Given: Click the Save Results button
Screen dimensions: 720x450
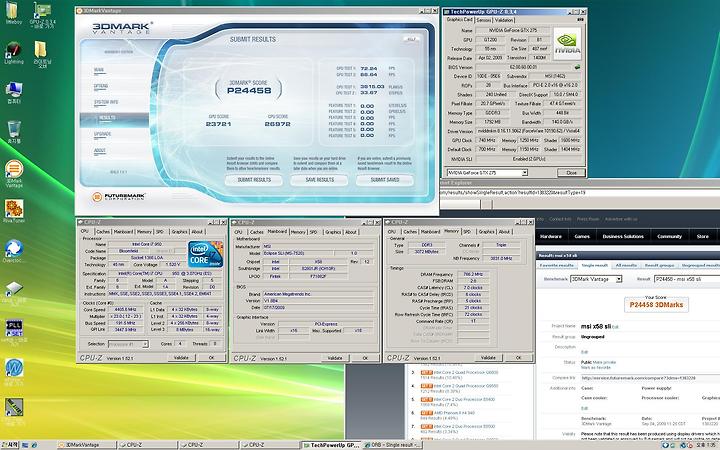Looking at the screenshot, I should pyautogui.click(x=320, y=180).
